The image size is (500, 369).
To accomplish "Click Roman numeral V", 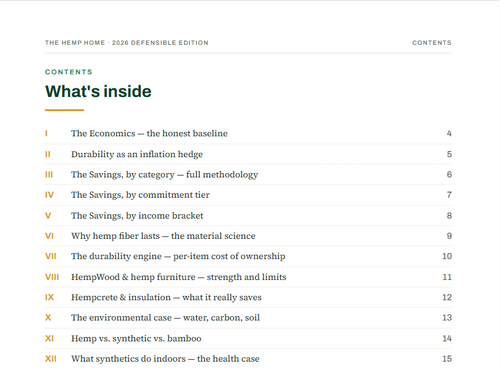I will point(48,216).
